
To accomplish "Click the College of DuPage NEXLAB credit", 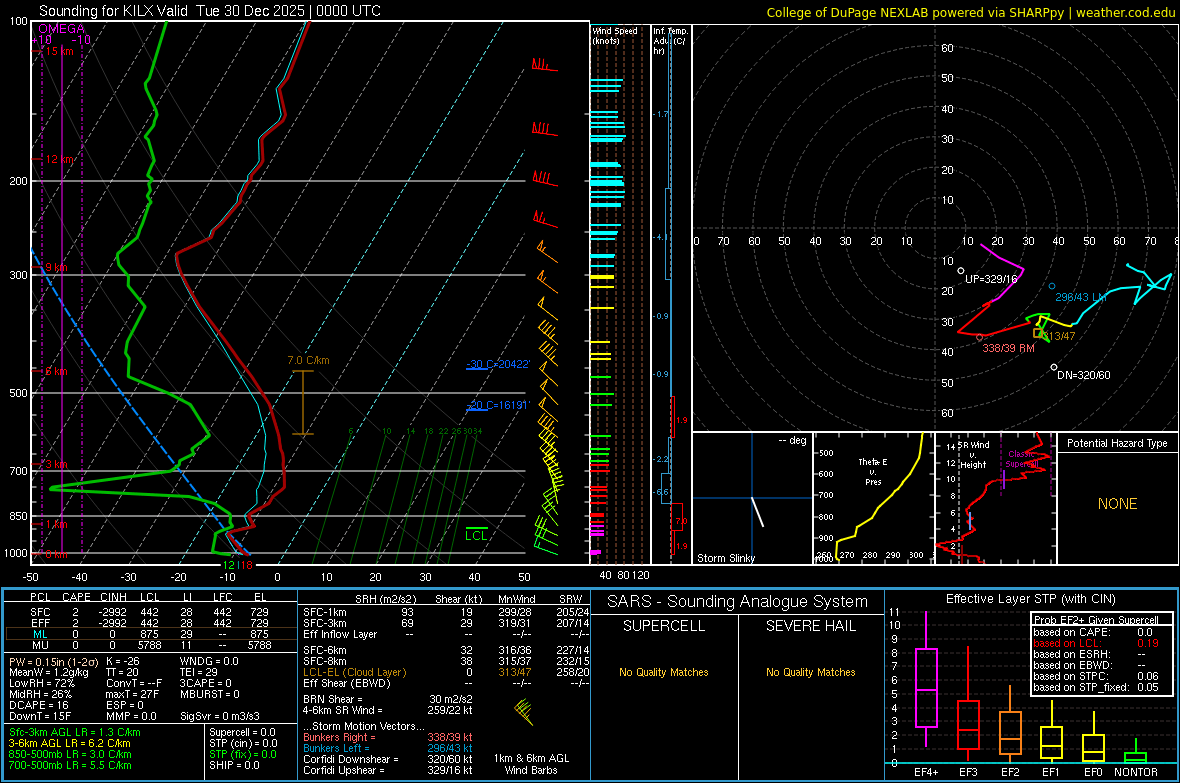I will 971,12.
